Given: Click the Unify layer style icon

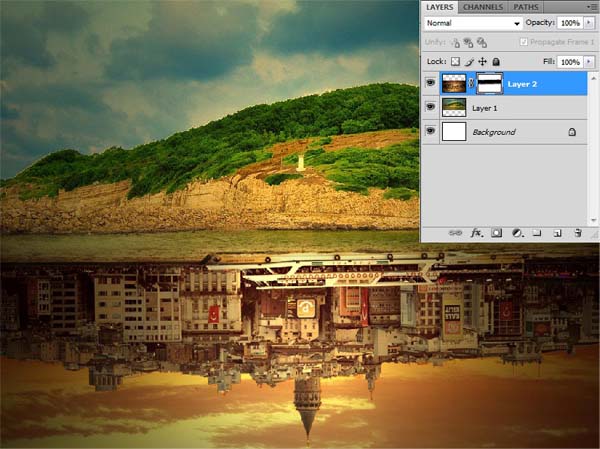Looking at the screenshot, I should pyautogui.click(x=481, y=42).
